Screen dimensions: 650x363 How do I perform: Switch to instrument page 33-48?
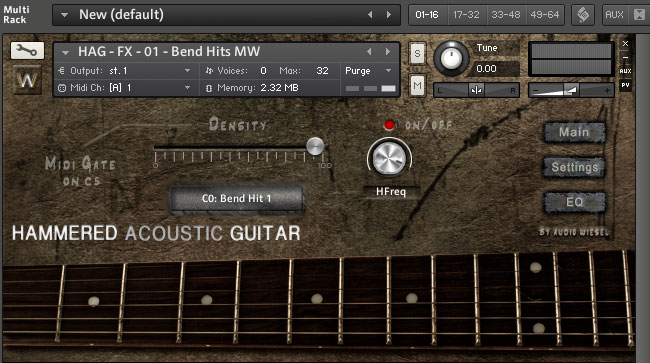[506, 15]
